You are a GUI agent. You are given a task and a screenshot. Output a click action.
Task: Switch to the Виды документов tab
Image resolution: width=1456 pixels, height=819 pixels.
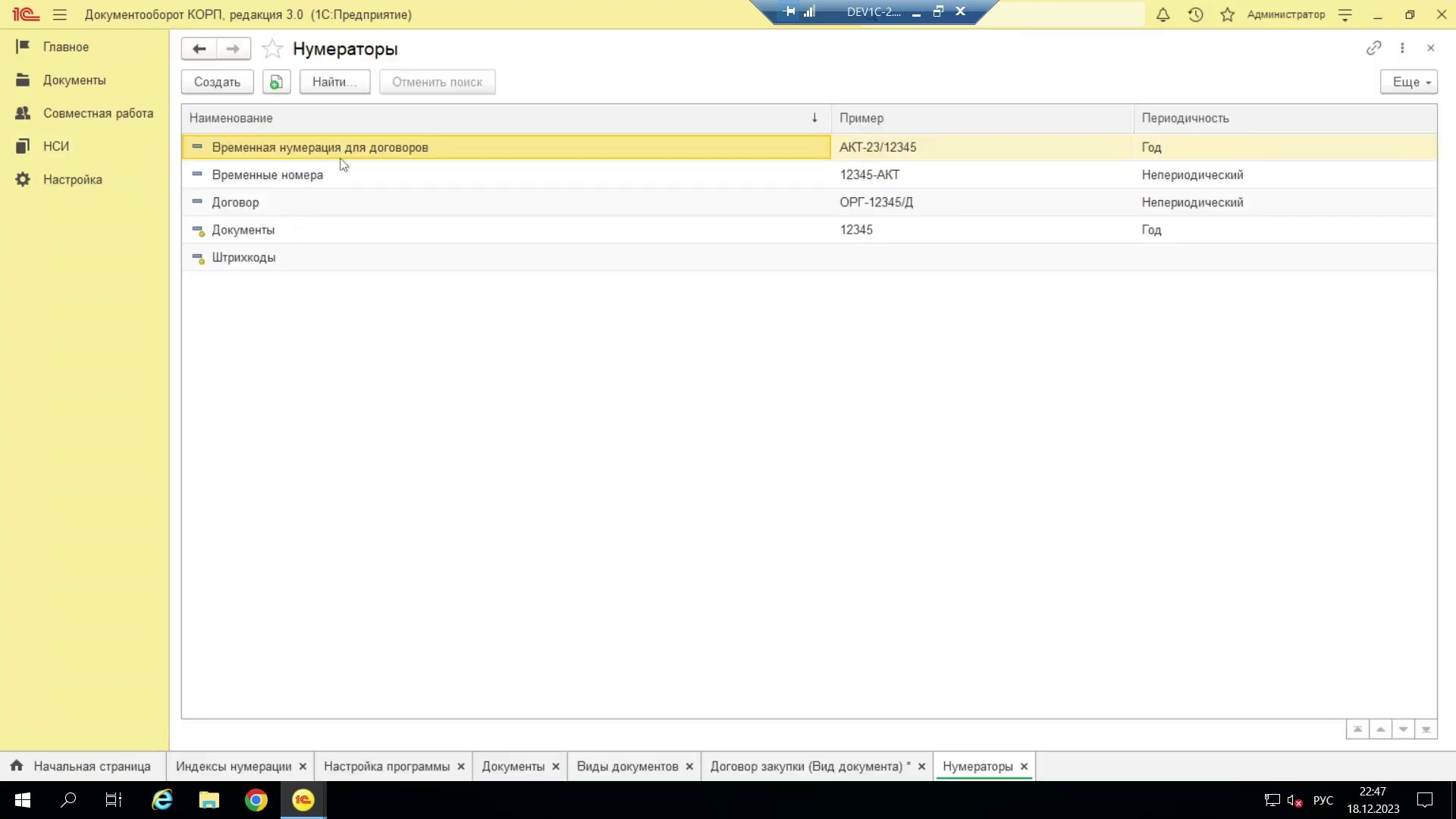[627, 766]
